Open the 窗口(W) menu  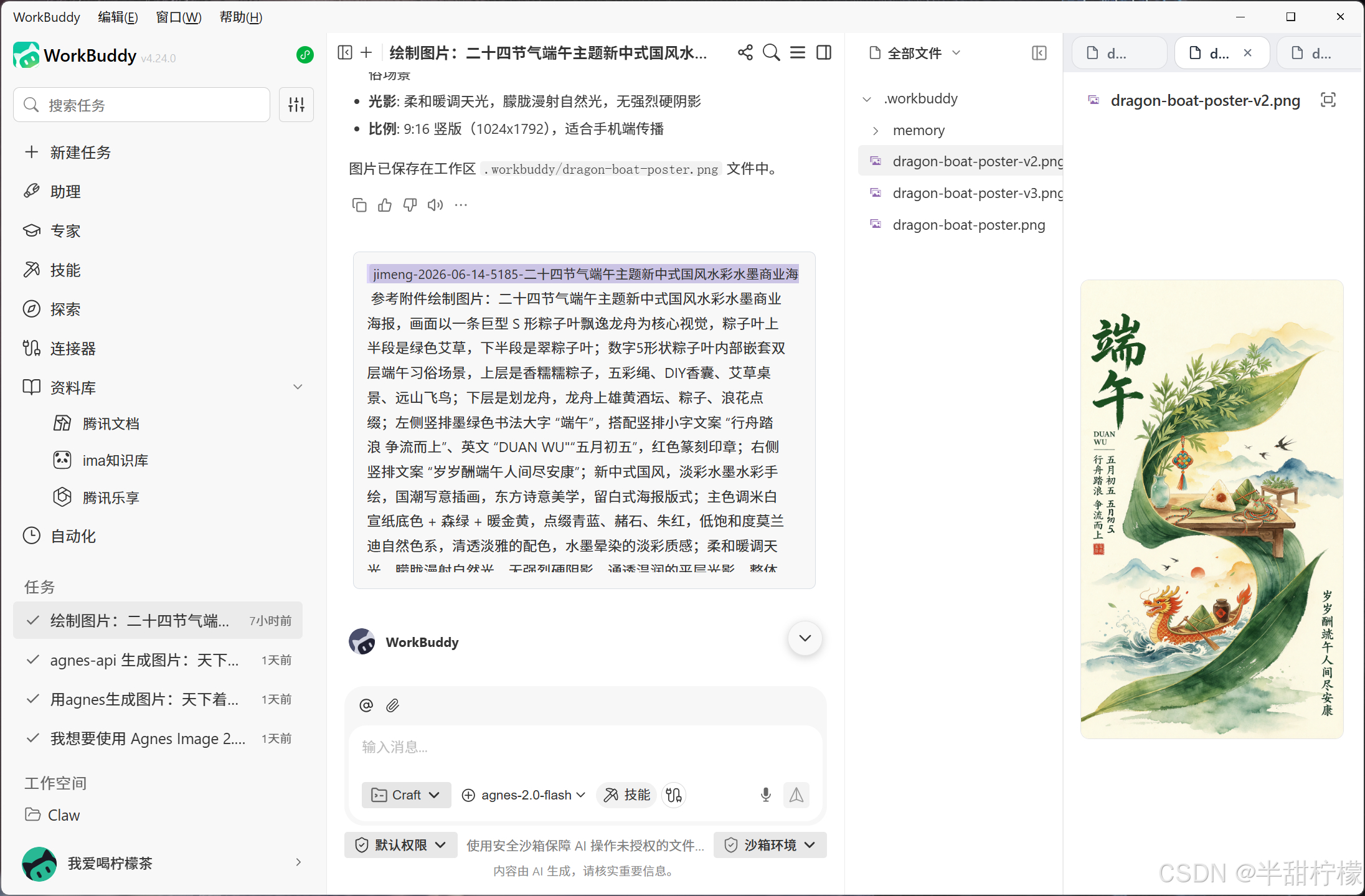179,17
